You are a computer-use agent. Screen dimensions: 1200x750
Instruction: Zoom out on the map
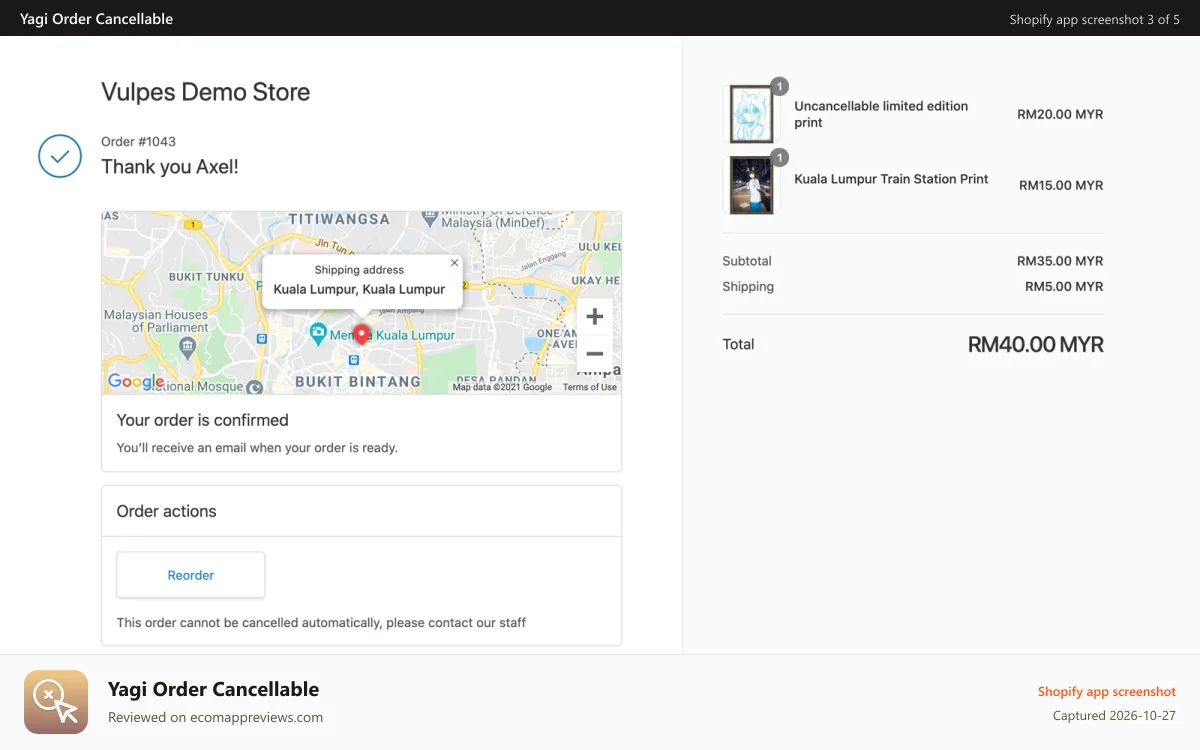(595, 354)
